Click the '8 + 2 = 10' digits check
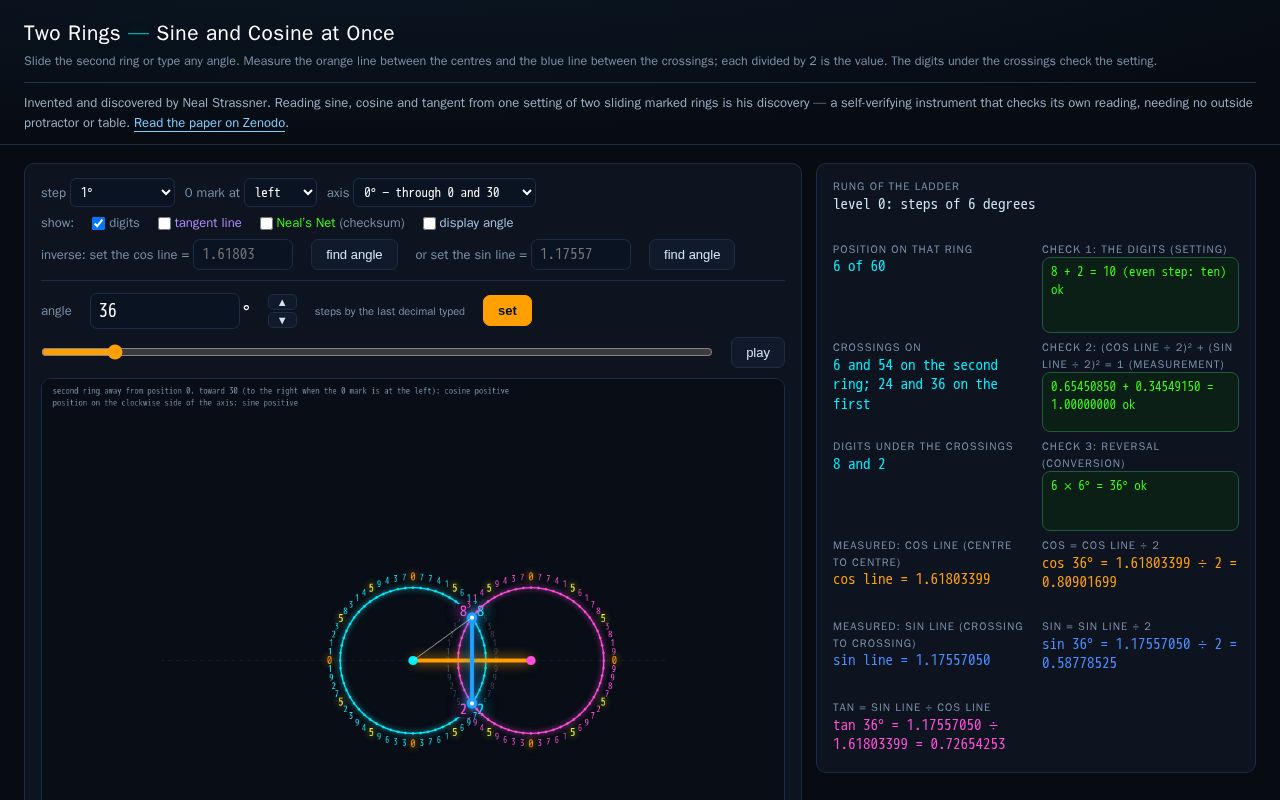The height and width of the screenshot is (800, 1280). [x=1140, y=295]
